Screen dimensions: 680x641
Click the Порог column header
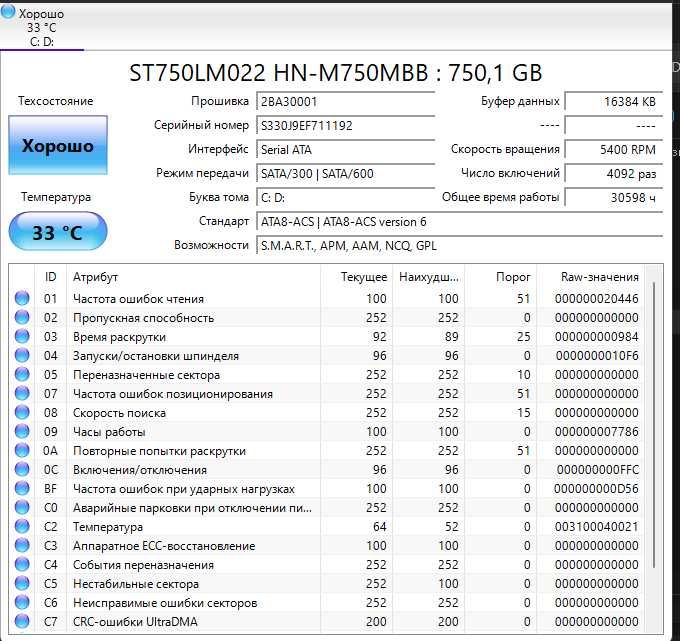coord(500,277)
